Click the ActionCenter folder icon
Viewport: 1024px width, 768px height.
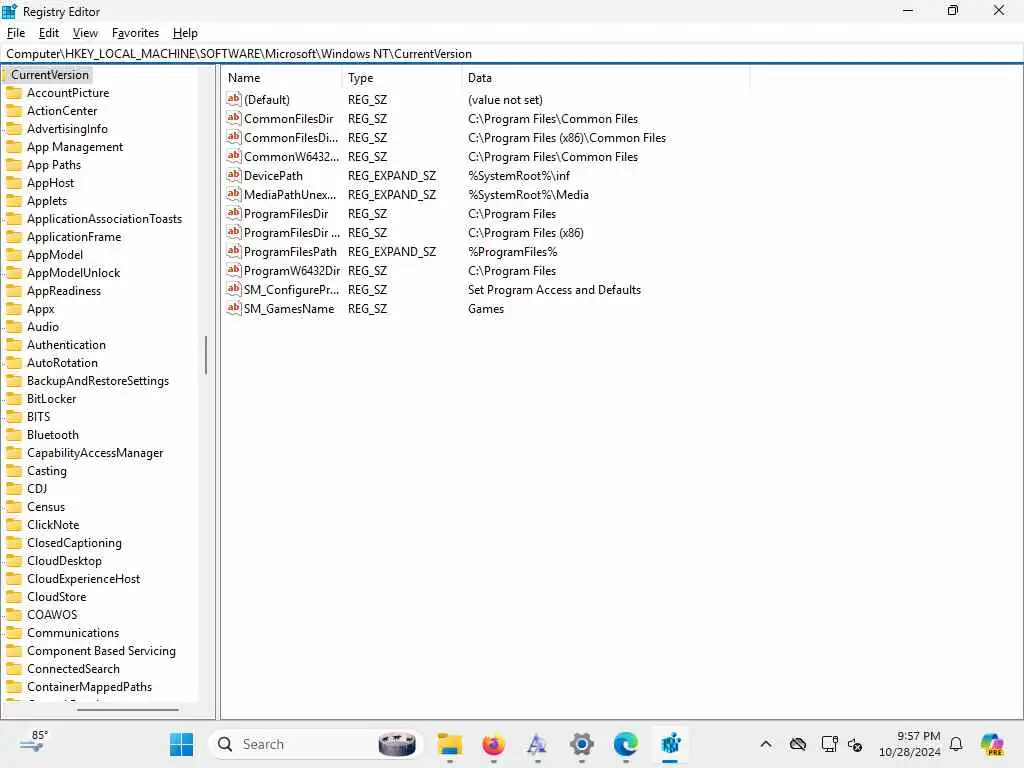(x=14, y=111)
